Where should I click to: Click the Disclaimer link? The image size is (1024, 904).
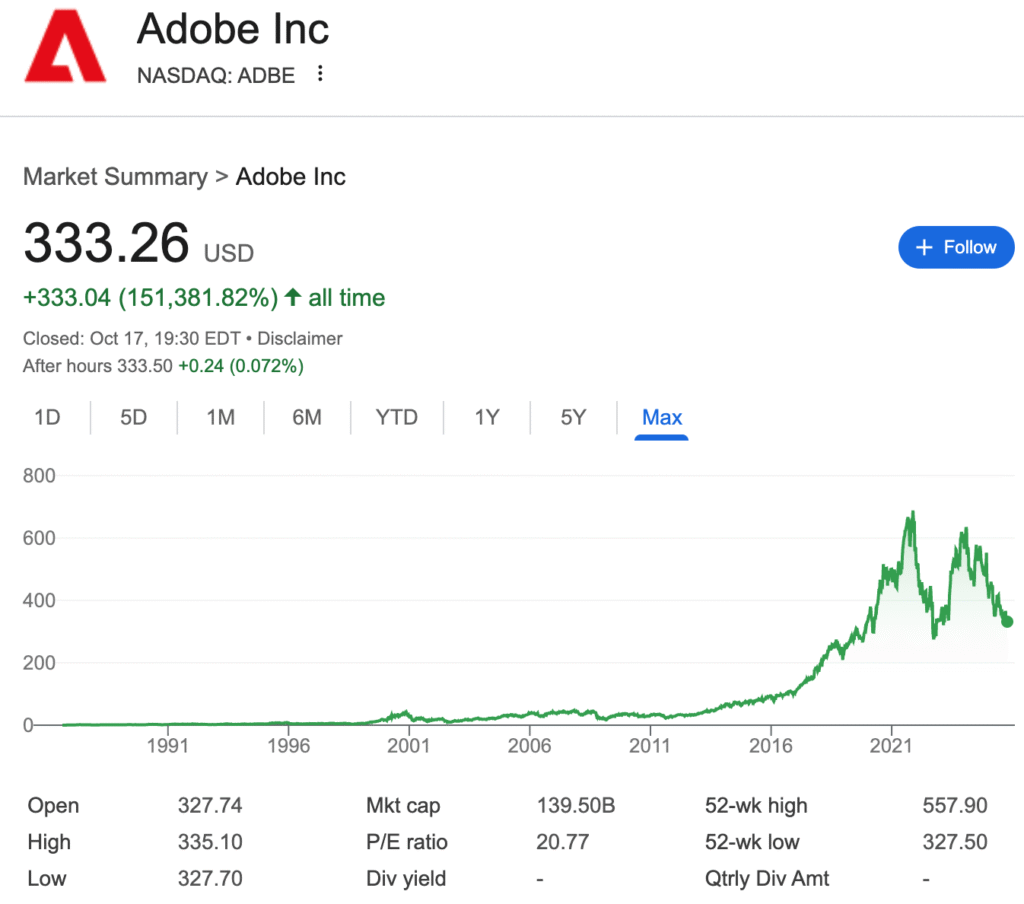click(x=299, y=338)
